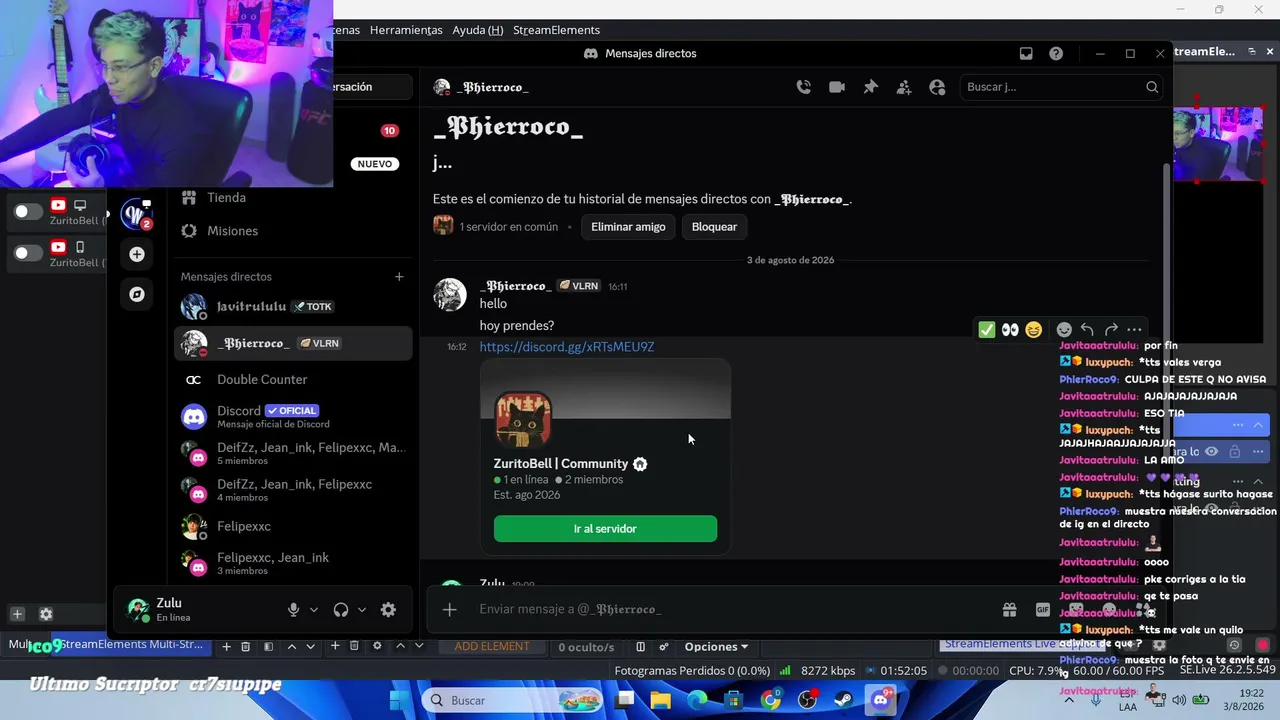The image size is (1280, 720).
Task: Expand headphone output options chevron
Action: (x=362, y=609)
